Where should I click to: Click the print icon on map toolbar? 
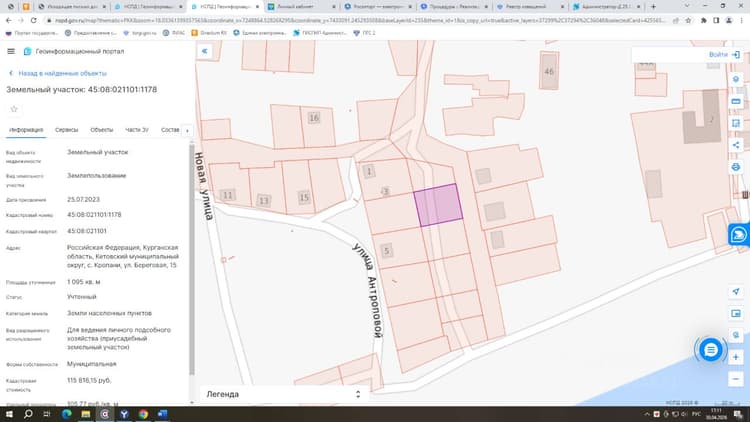click(x=736, y=167)
